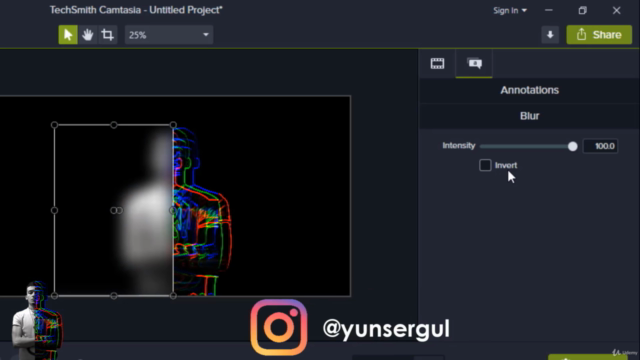Activate the Crop tool
The width and height of the screenshot is (640, 360).
pyautogui.click(x=107, y=35)
